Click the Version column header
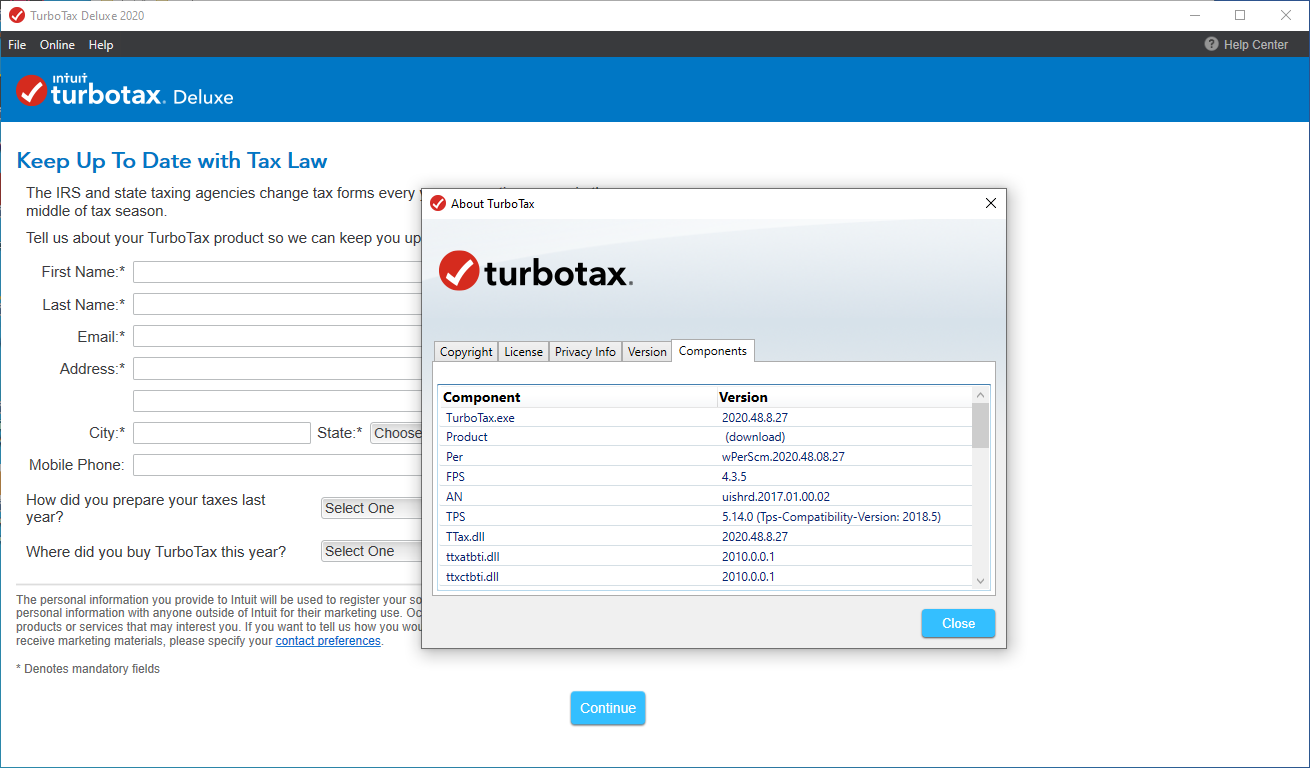The image size is (1310, 768). click(844, 397)
